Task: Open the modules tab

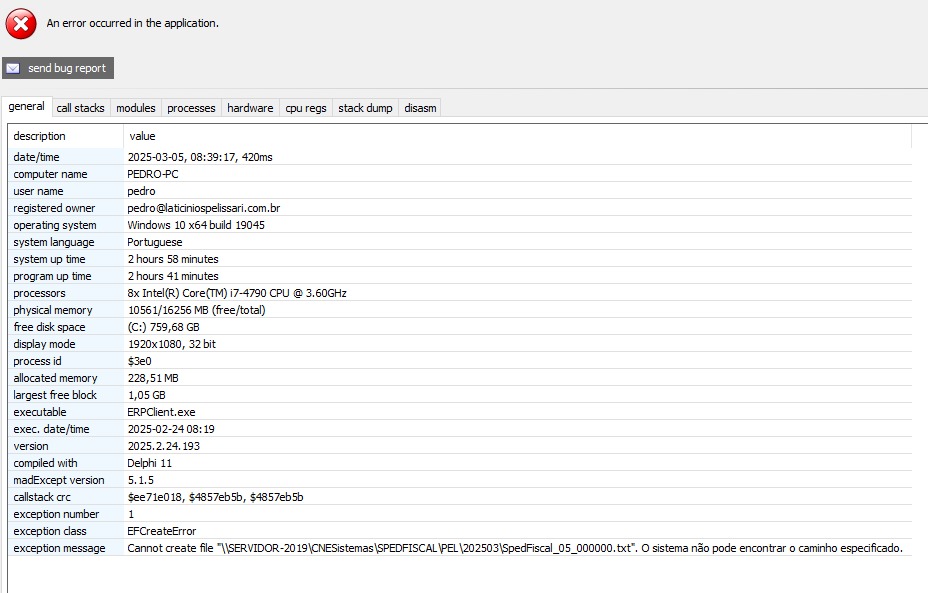Action: point(135,108)
